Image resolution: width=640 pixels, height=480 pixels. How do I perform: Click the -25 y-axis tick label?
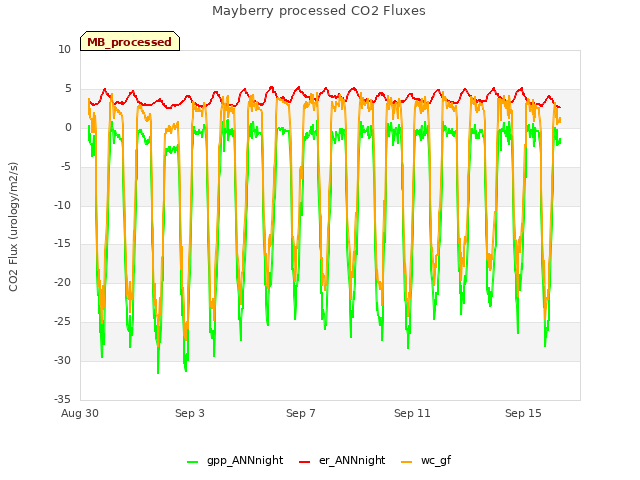pyautogui.click(x=62, y=322)
